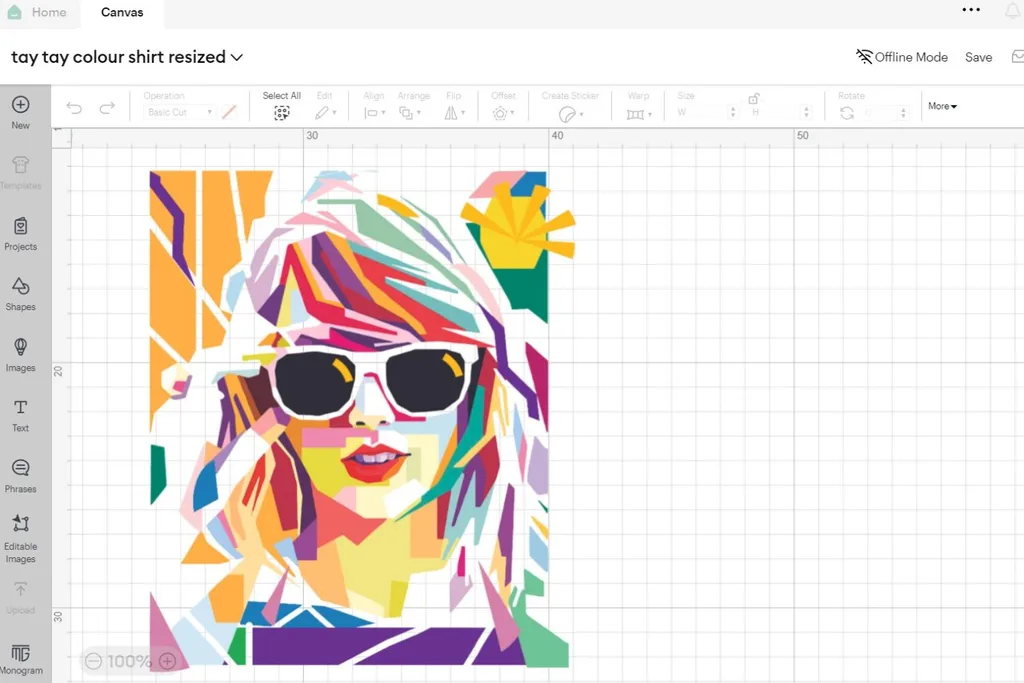This screenshot has width=1024, height=683.
Task: Expand the project name dropdown
Action: (237, 57)
